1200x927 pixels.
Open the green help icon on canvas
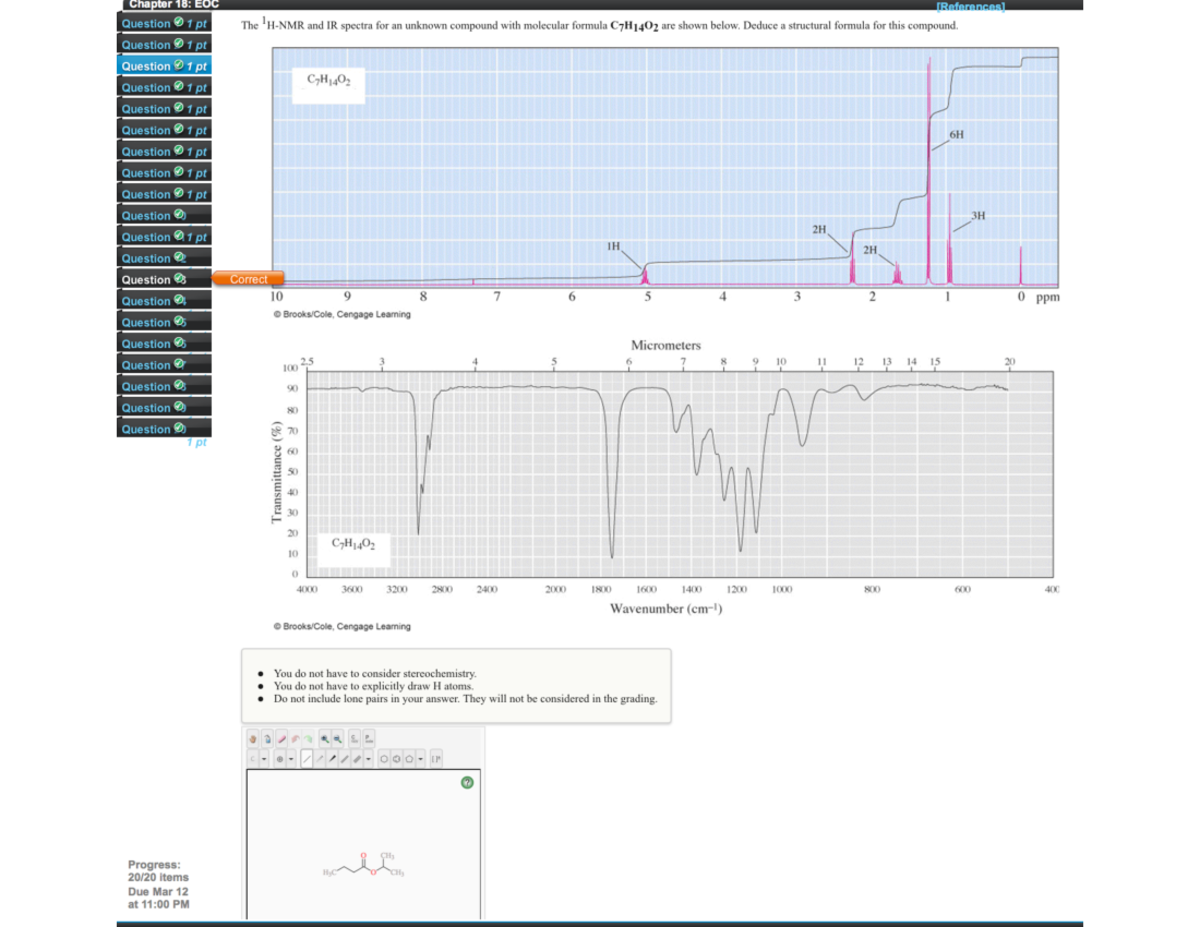point(465,782)
